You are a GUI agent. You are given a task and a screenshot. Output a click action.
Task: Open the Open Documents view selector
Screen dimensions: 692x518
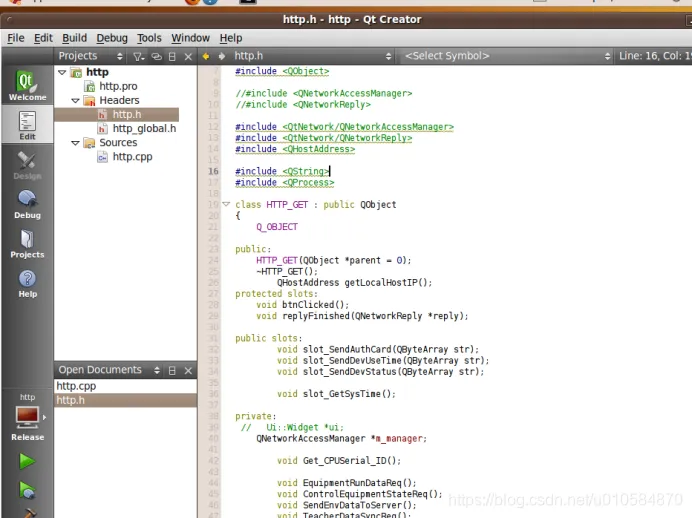[109, 370]
